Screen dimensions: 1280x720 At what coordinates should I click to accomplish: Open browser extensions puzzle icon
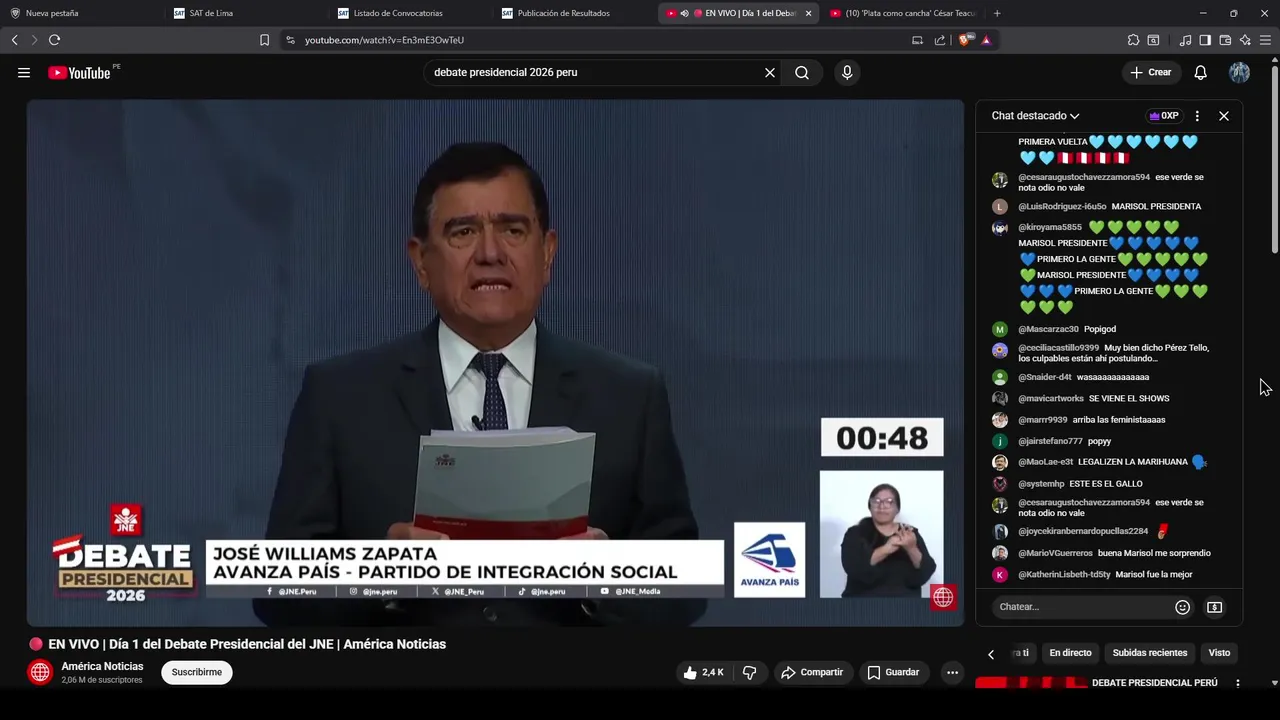click(x=1133, y=40)
